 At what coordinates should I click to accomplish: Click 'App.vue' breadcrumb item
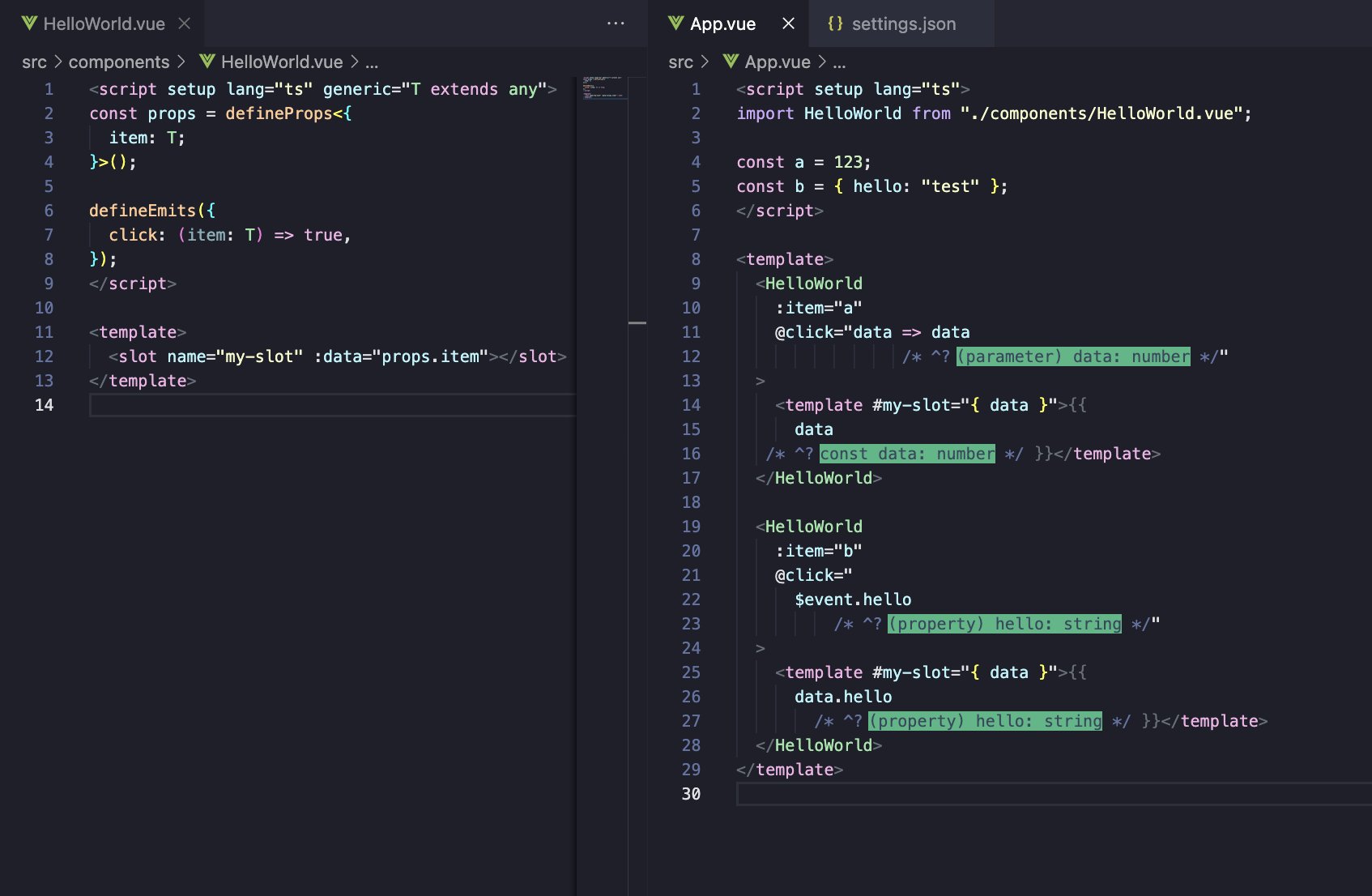[x=778, y=62]
